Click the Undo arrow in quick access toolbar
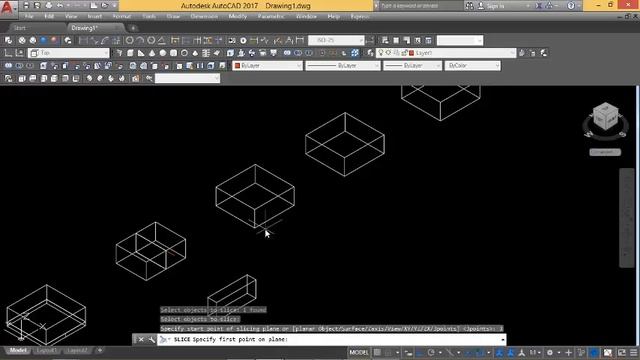Image resolution: width=640 pixels, height=360 pixels. pos(60,6)
